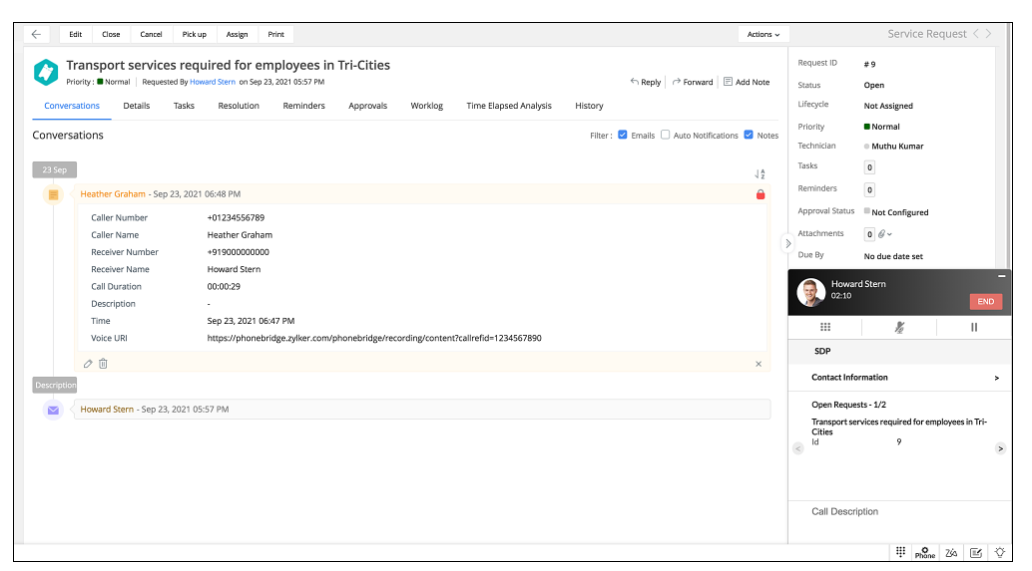The width and height of the screenshot is (1032, 571).
Task: Uncheck the Notes filter checkbox
Action: [748, 135]
